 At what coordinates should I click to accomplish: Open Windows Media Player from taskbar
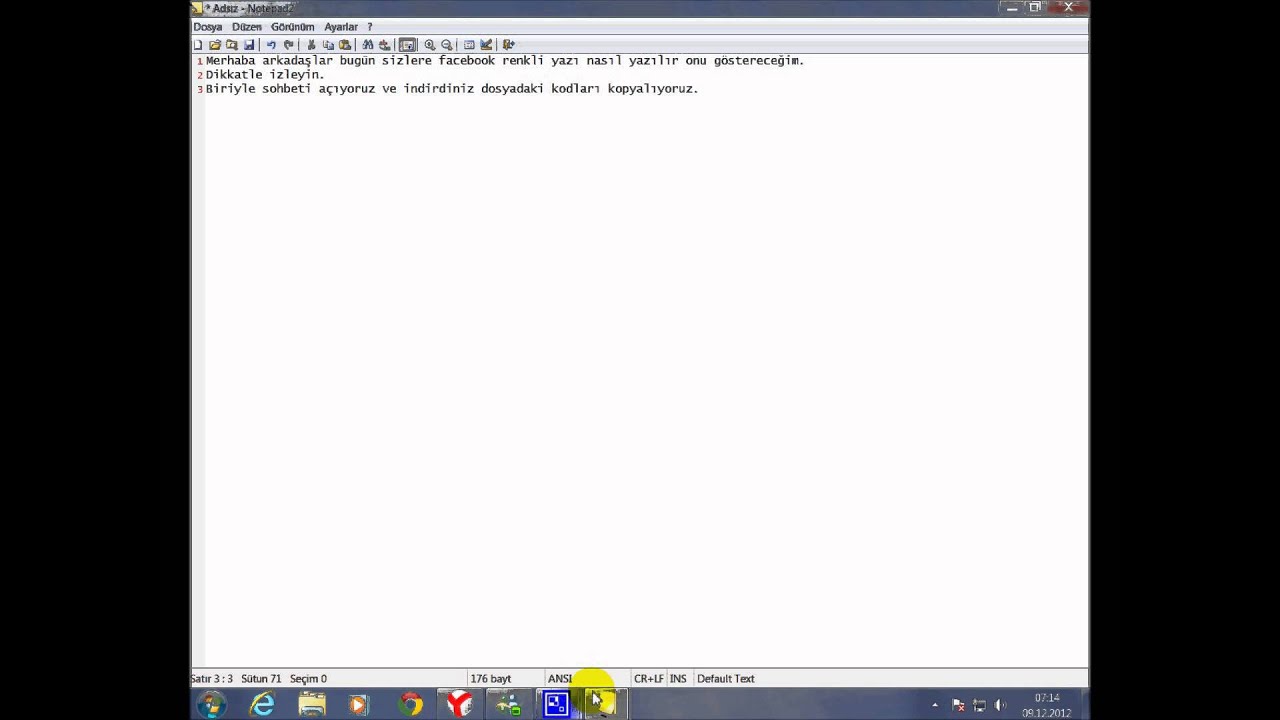[359, 704]
